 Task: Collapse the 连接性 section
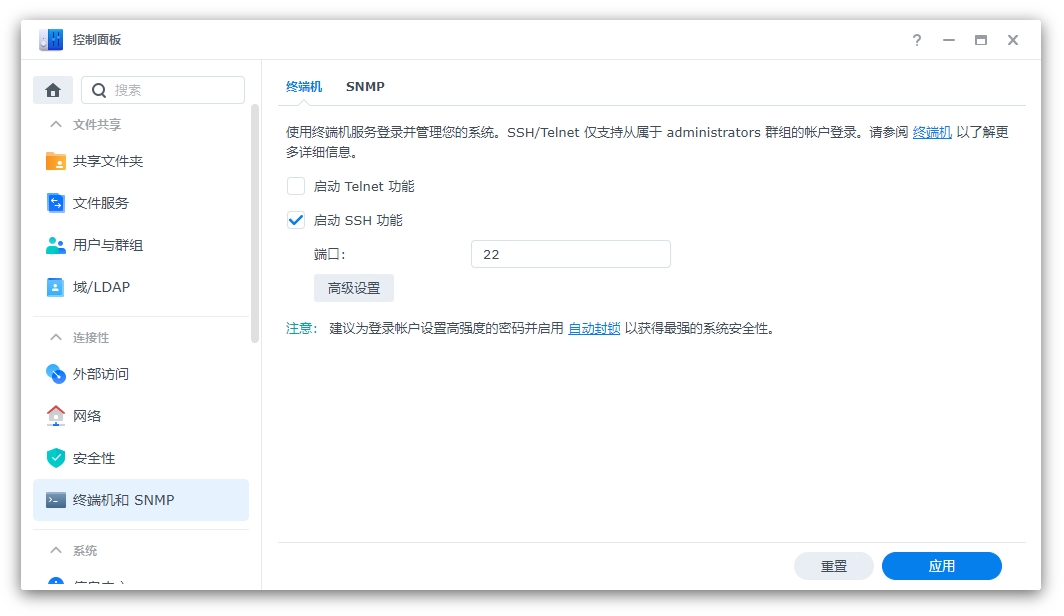pos(56,337)
